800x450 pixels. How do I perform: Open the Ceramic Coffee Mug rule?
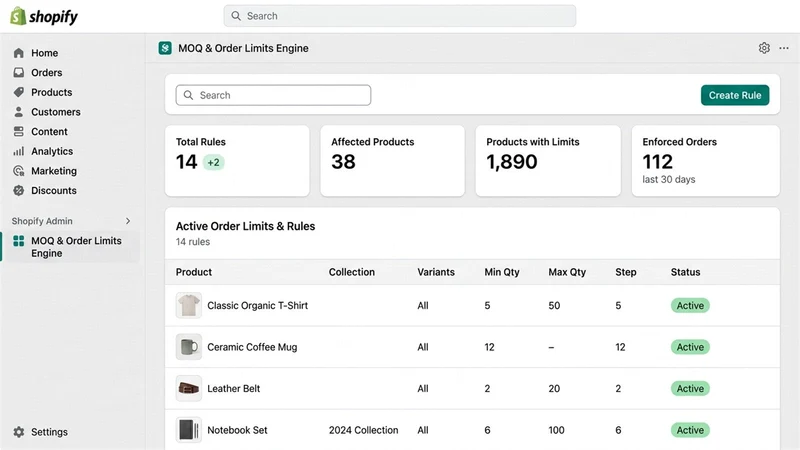pos(252,347)
